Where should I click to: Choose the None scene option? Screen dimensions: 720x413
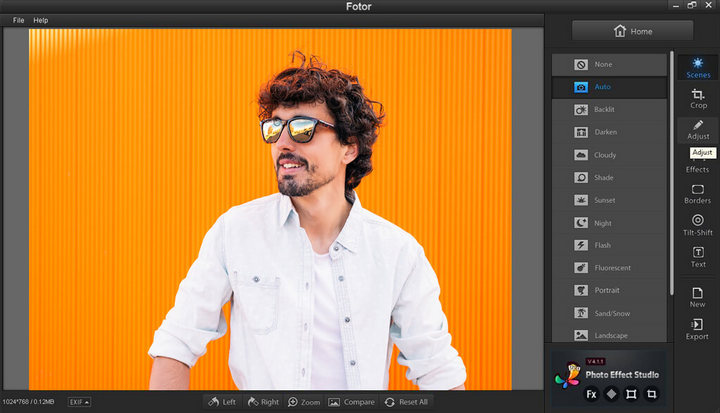click(609, 65)
